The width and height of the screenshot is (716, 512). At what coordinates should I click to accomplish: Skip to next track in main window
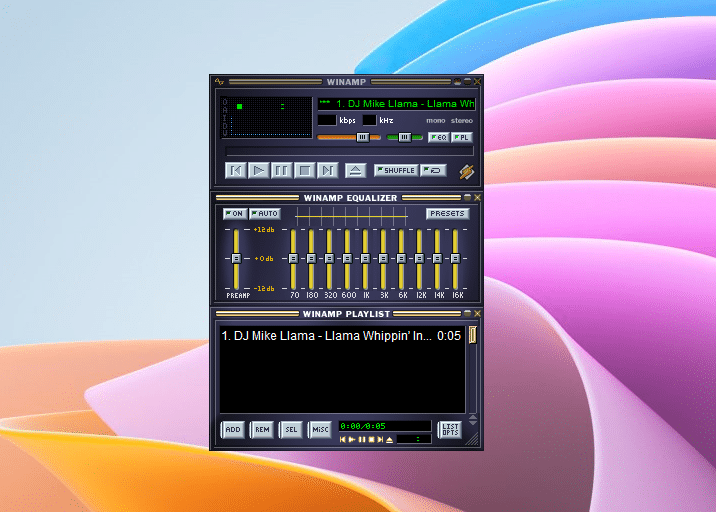point(326,171)
